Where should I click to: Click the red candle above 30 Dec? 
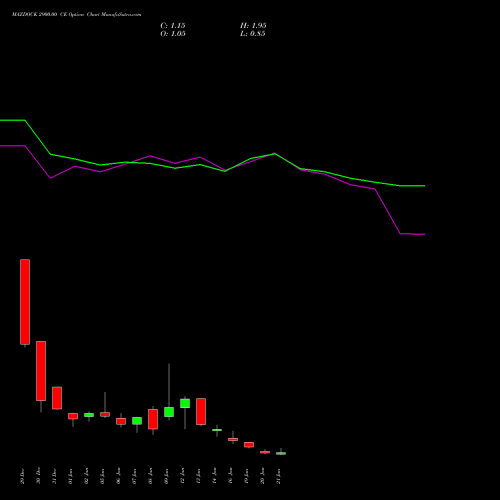(x=41, y=371)
